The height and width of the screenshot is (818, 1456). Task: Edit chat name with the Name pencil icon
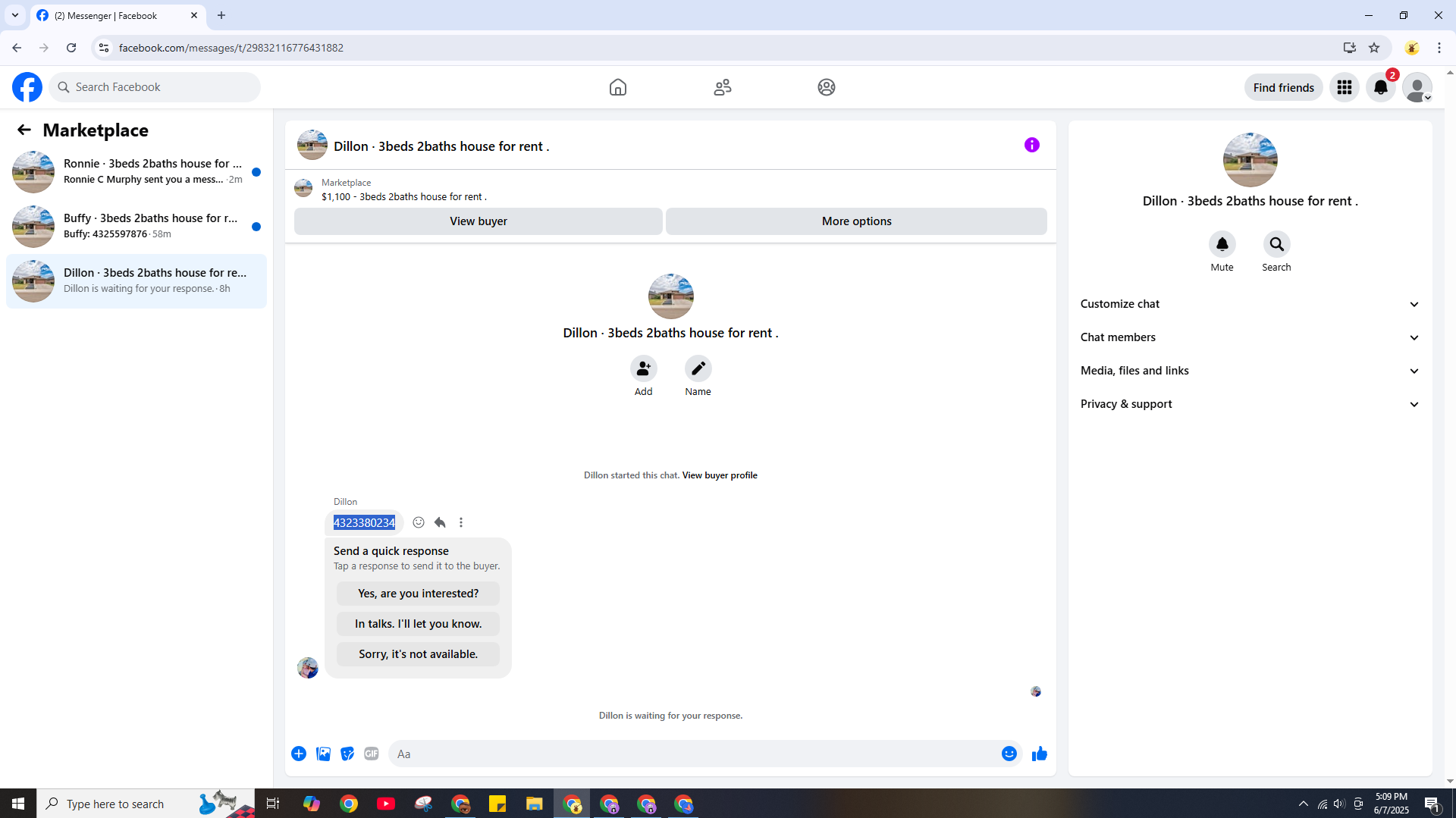[698, 368]
